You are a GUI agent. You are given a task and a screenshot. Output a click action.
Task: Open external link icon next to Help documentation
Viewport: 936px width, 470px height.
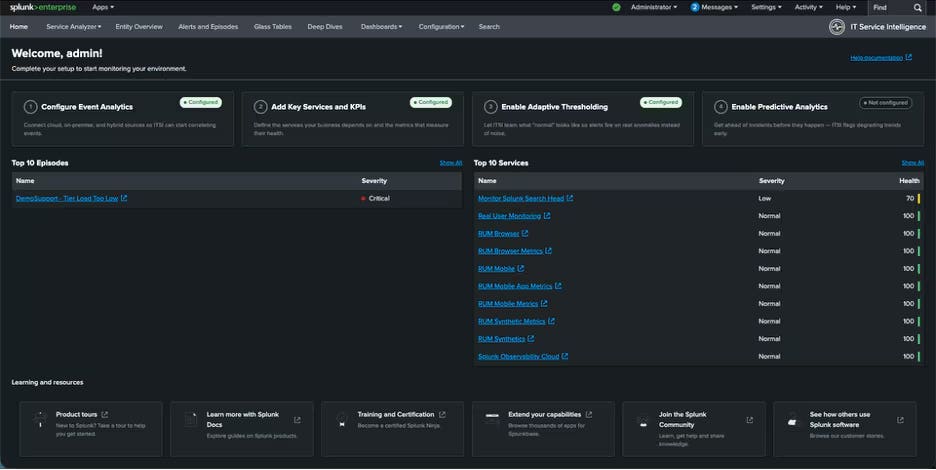909,57
